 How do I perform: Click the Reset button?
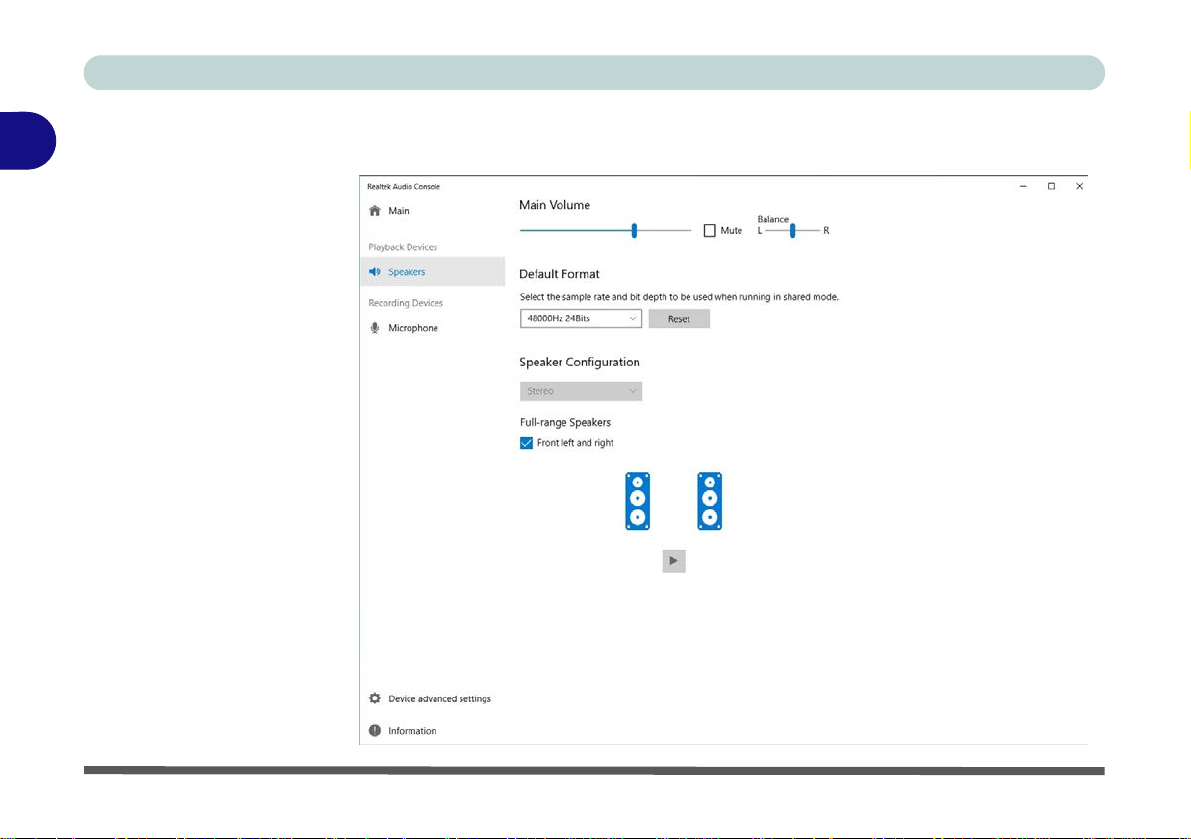tap(679, 319)
